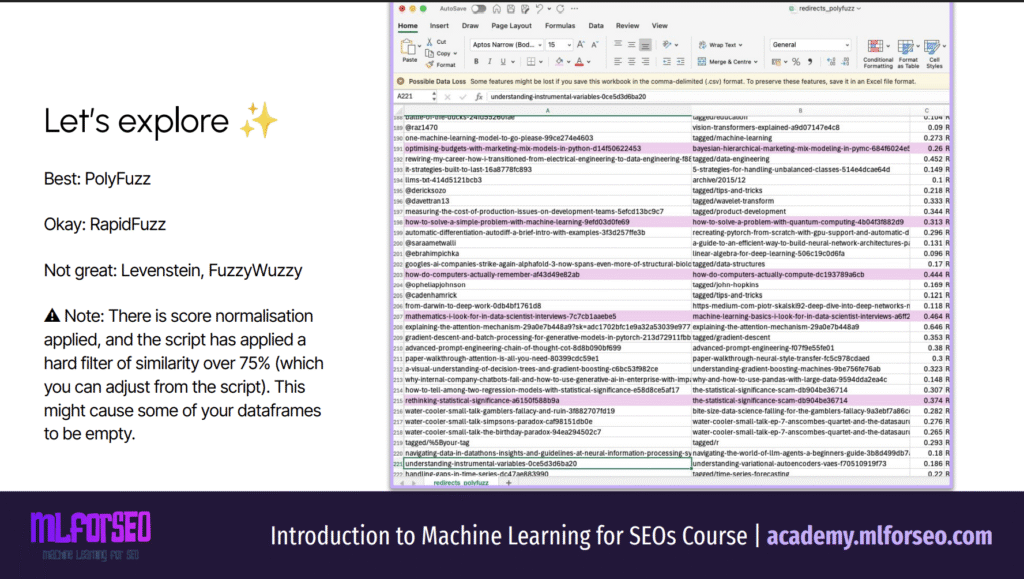Apply percent style to cell
This screenshot has width=1024, height=579.
point(796,61)
